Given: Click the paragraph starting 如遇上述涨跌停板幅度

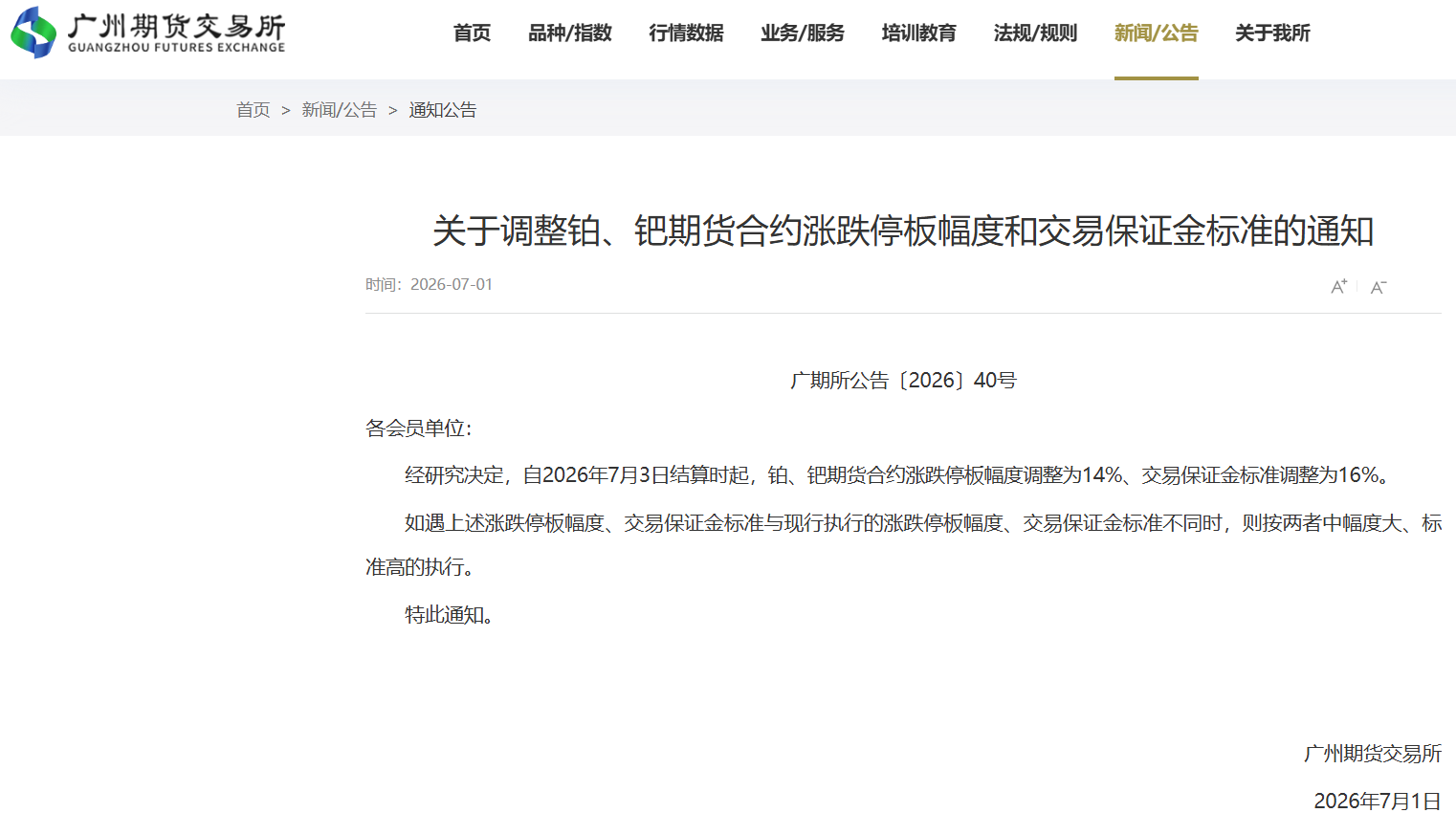Looking at the screenshot, I should (x=903, y=545).
